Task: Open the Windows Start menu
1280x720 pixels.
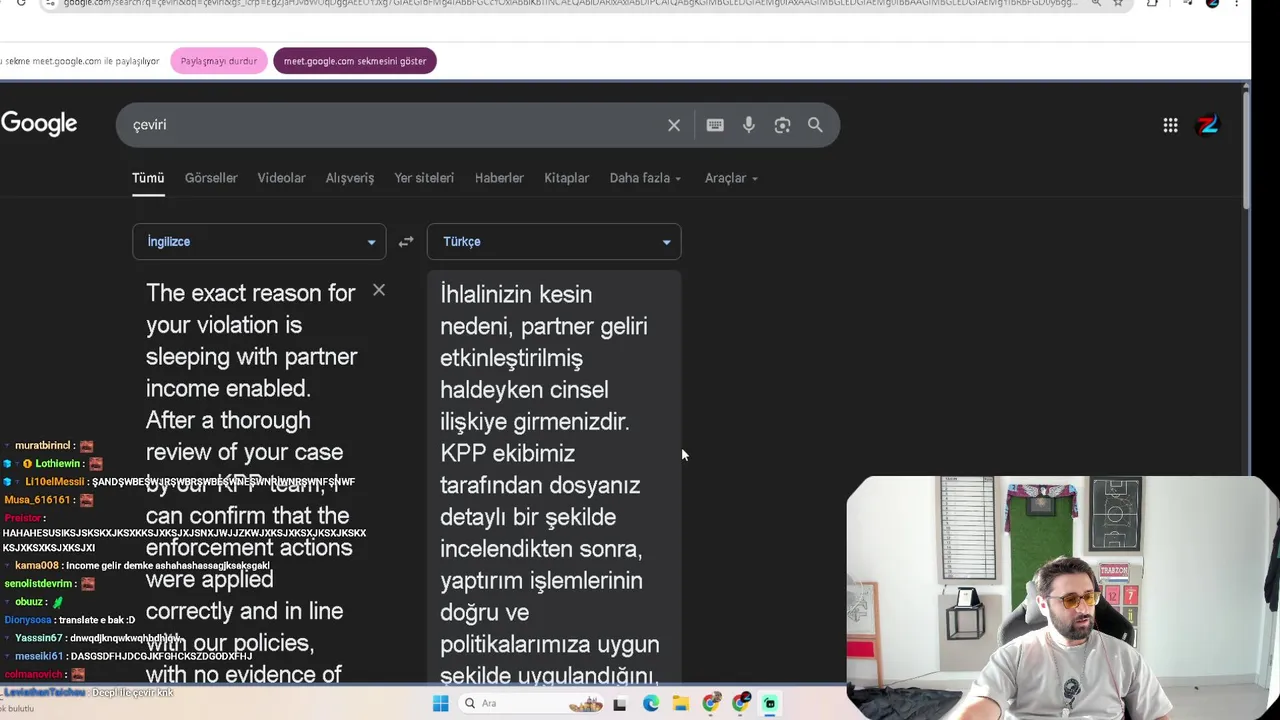Action: (x=440, y=703)
